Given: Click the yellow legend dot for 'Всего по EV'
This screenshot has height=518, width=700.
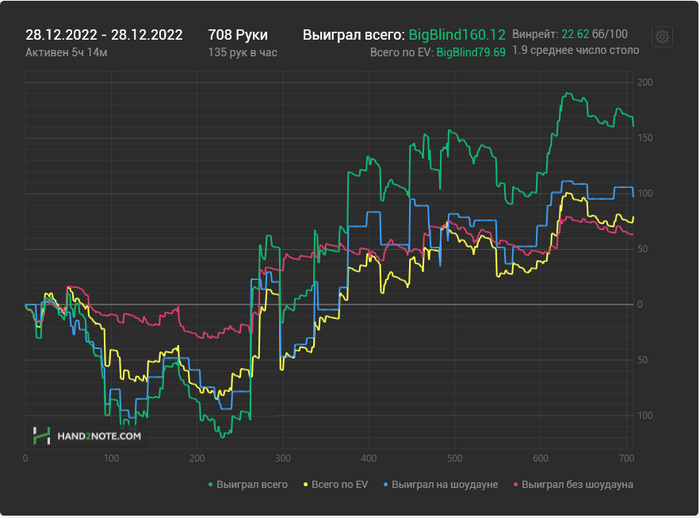Looking at the screenshot, I should coord(306,485).
